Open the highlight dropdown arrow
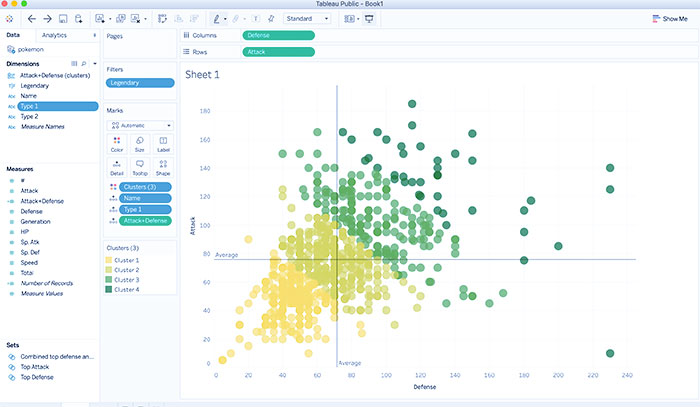Image resolution: width=700 pixels, height=407 pixels. click(225, 19)
